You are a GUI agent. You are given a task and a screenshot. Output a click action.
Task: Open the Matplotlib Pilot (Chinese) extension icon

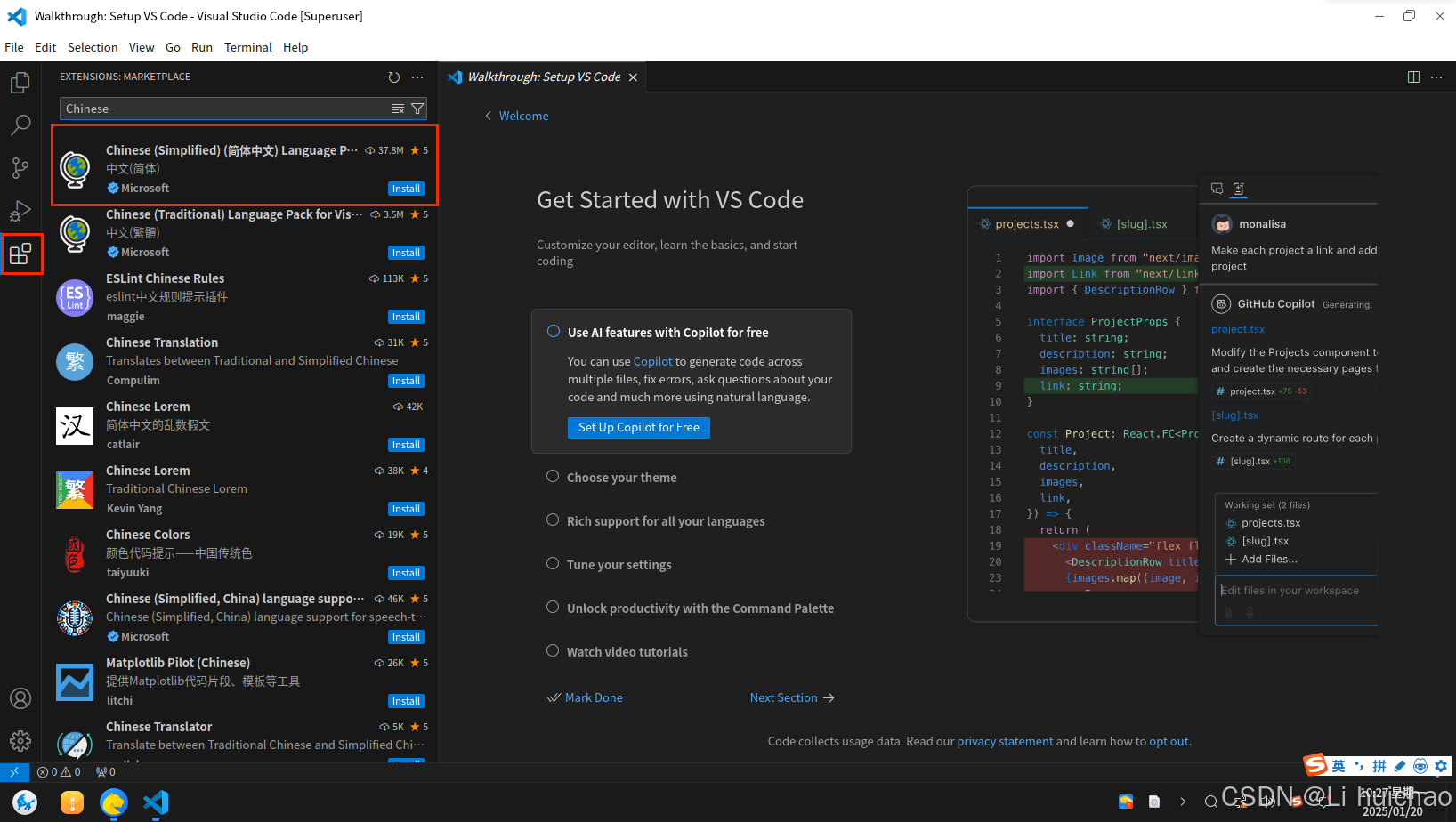pos(75,681)
